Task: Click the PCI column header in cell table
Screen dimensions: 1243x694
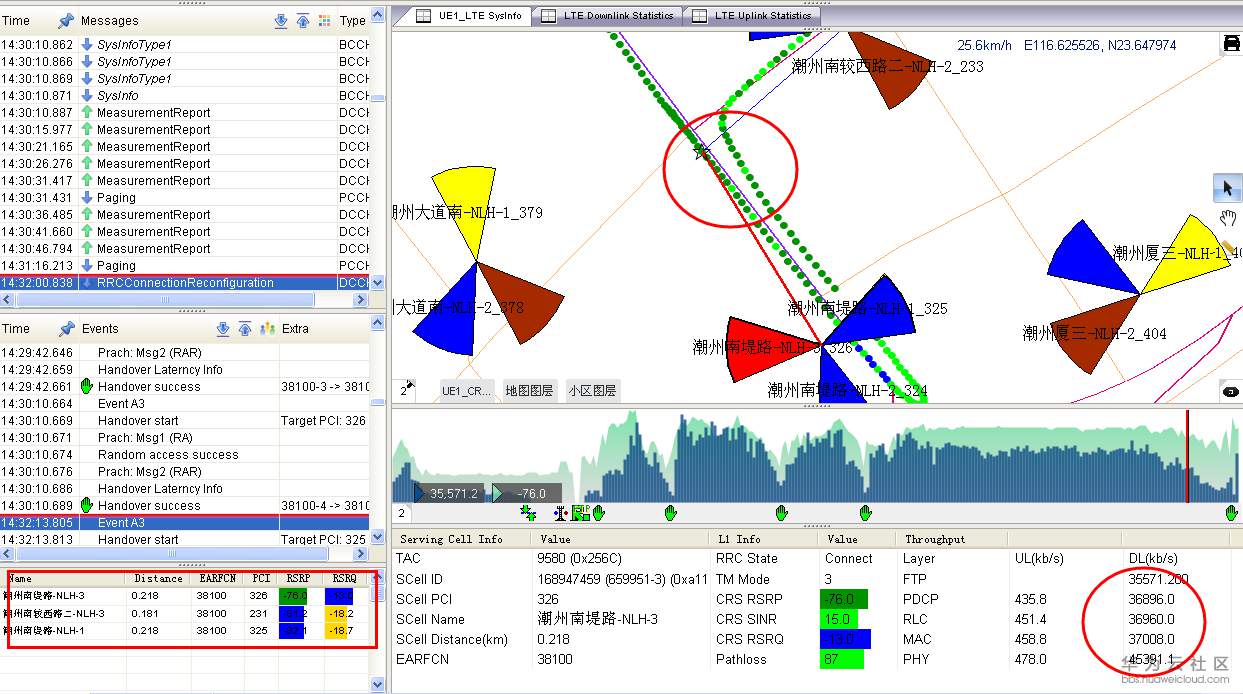Action: tap(261, 578)
